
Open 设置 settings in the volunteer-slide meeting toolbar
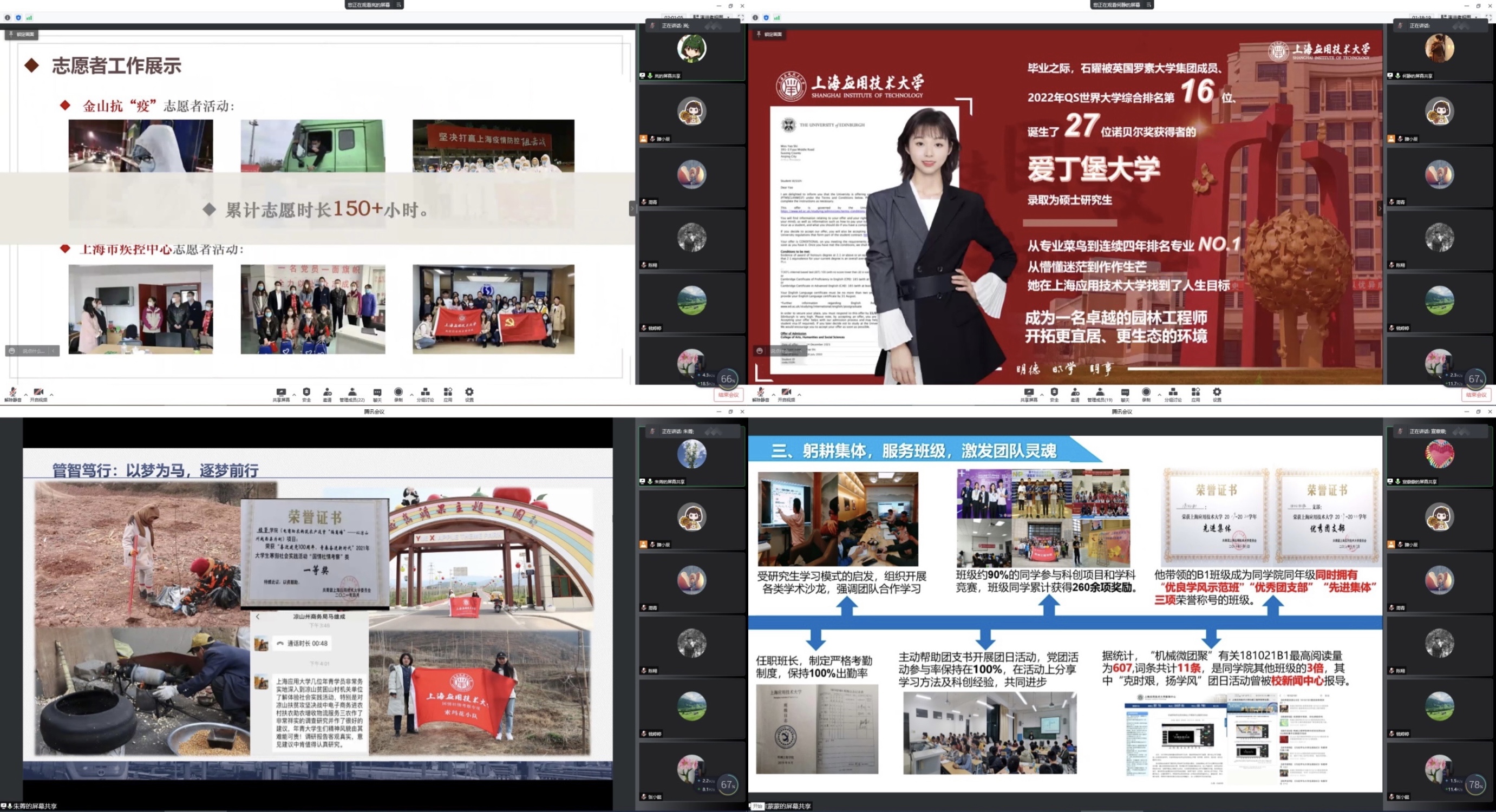pyautogui.click(x=469, y=393)
